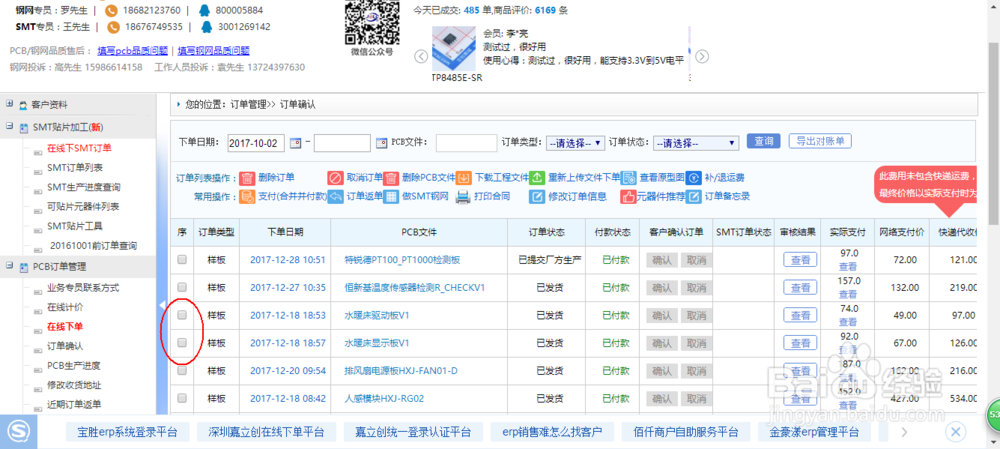The image size is (1000, 449).
Task: Click the 微信公众号 QR code image
Action: point(372,21)
